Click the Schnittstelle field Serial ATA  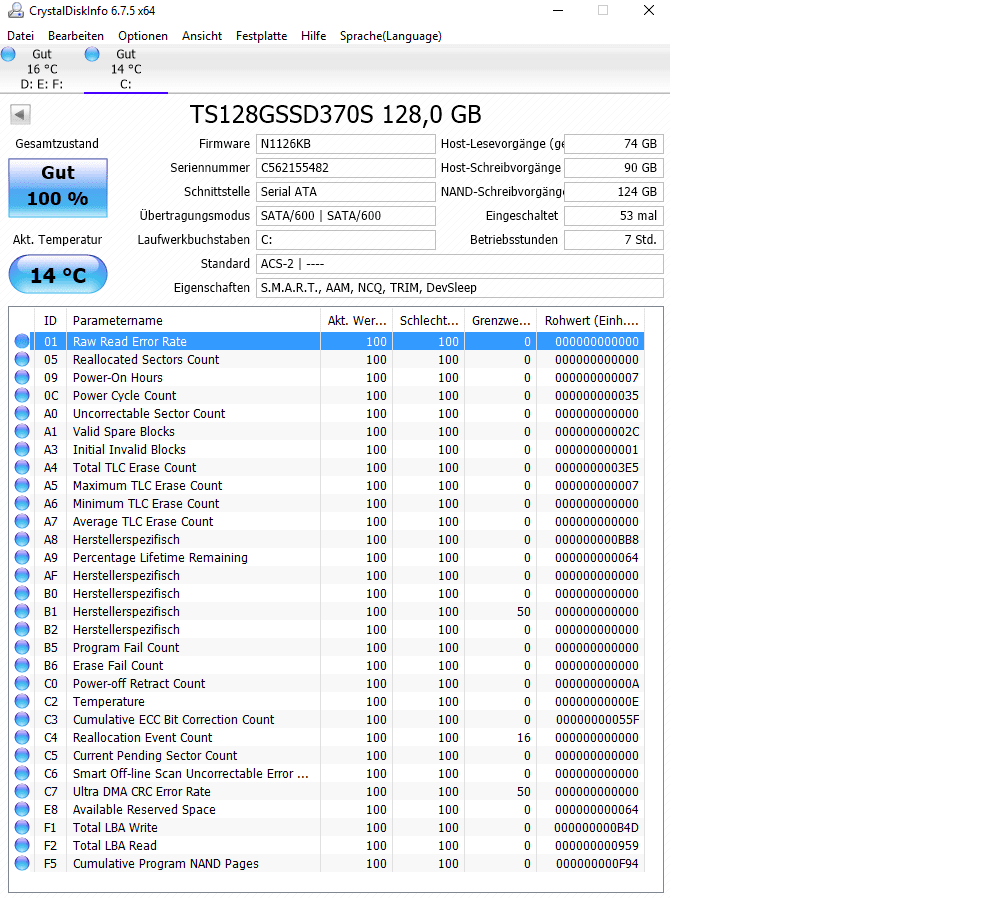pyautogui.click(x=346, y=192)
